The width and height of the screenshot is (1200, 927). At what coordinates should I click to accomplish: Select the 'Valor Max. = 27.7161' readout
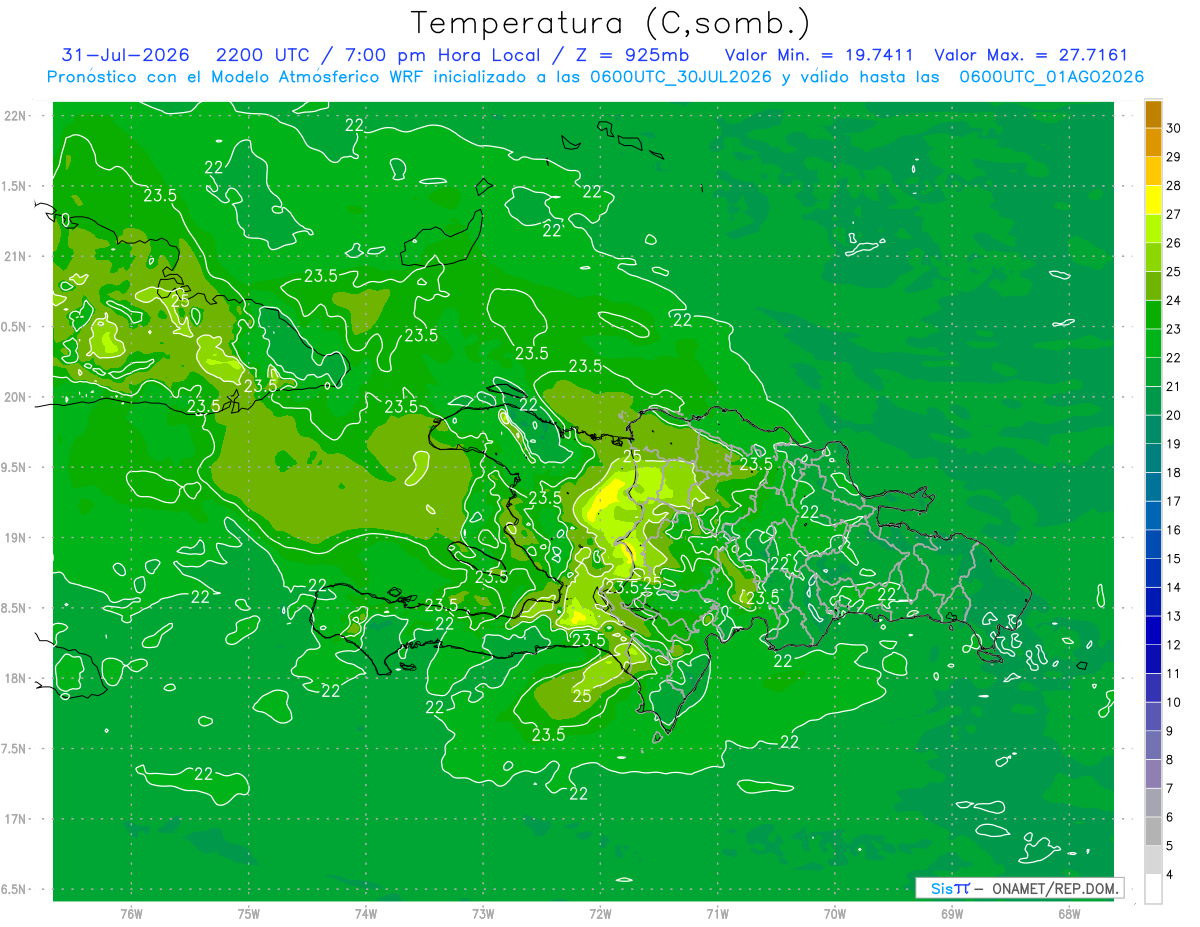pos(1030,55)
